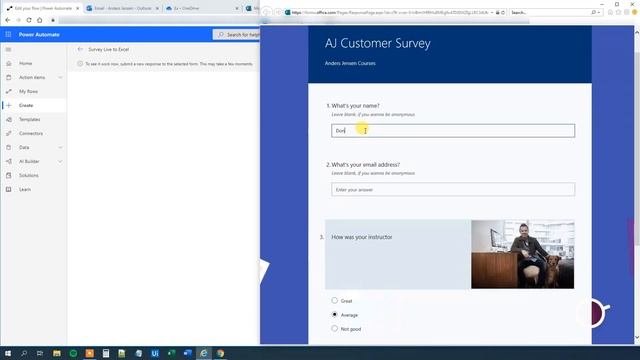The width and height of the screenshot is (640, 360).
Task: Select Create in the sidebar
Action: (x=26, y=105)
